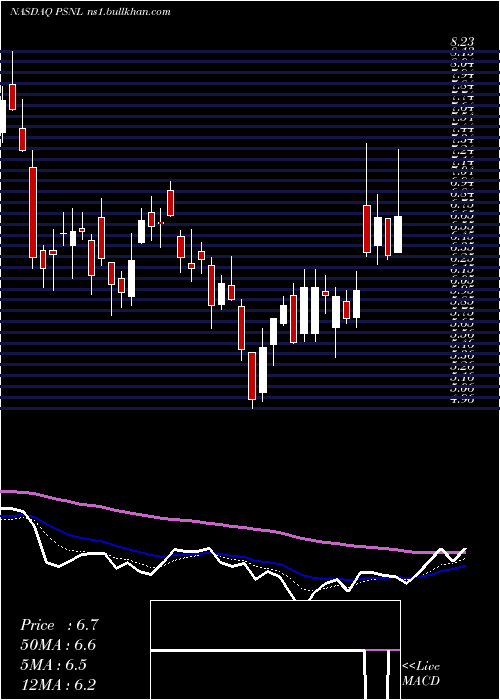Click the '<<Live MACD' label
The width and height of the screenshot is (500, 700).
421,674
